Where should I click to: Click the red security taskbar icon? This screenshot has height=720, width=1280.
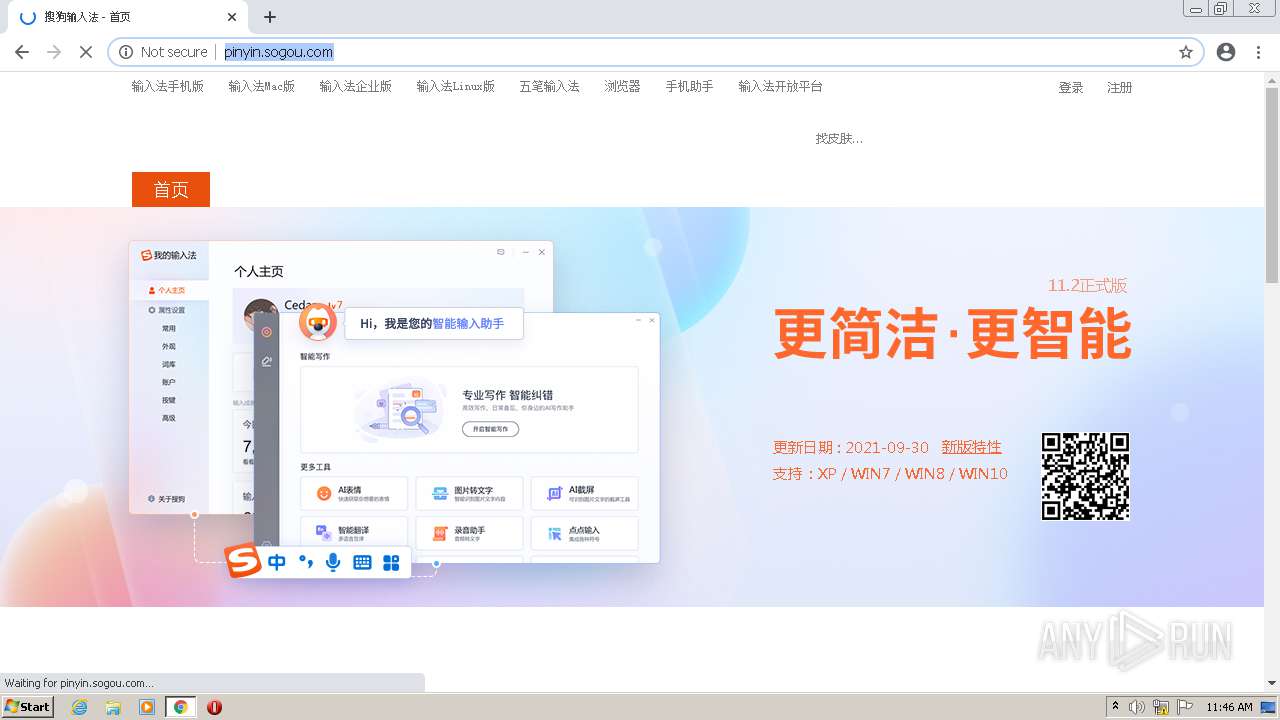[214, 707]
